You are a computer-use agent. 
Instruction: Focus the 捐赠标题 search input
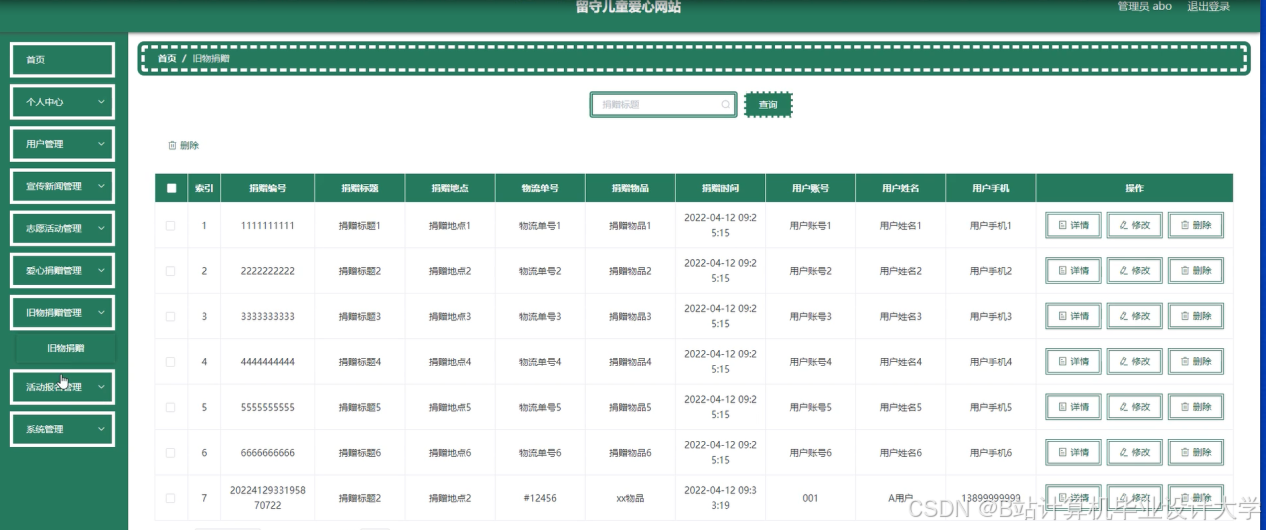pyautogui.click(x=663, y=104)
